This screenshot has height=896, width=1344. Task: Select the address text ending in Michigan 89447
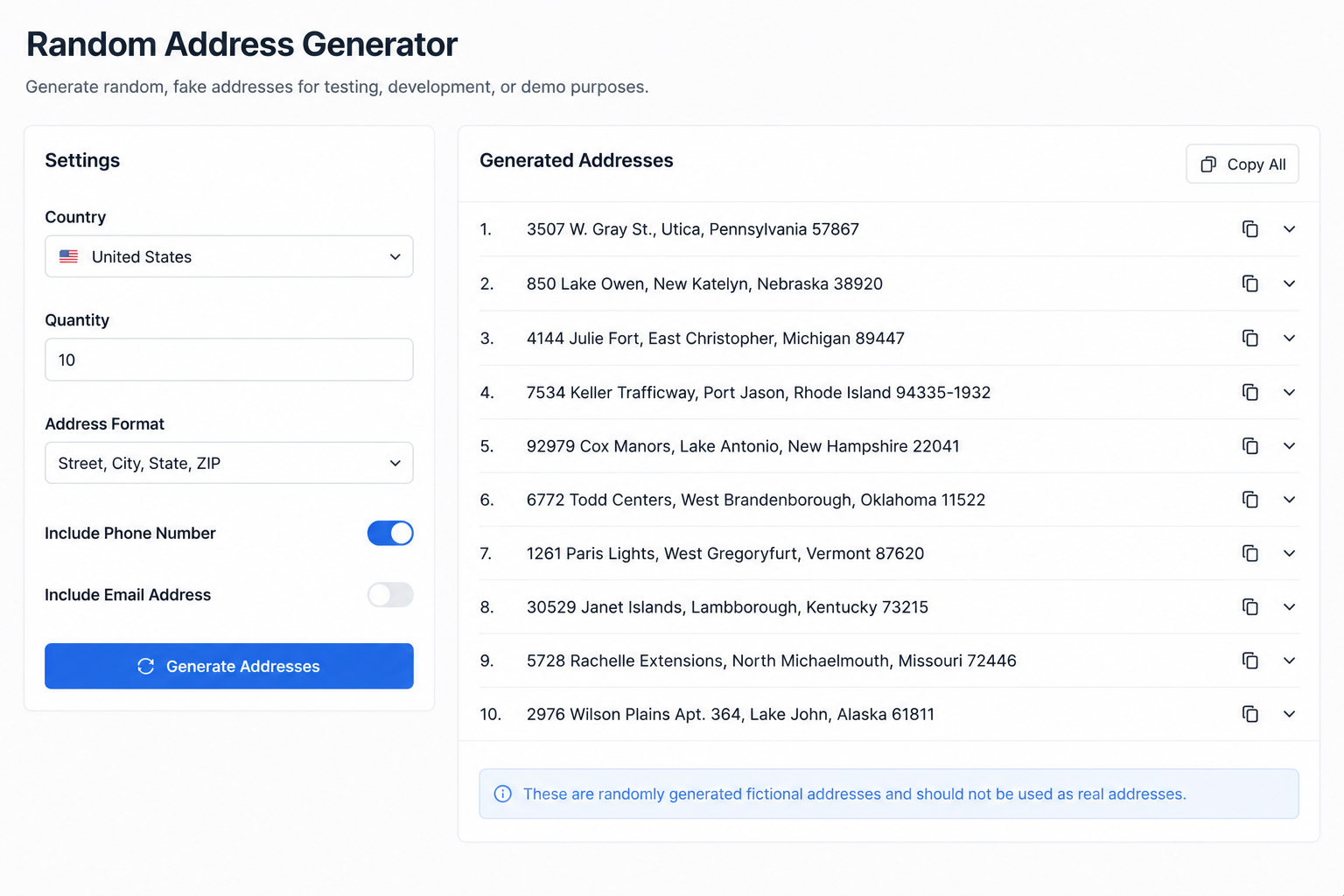[716, 338]
